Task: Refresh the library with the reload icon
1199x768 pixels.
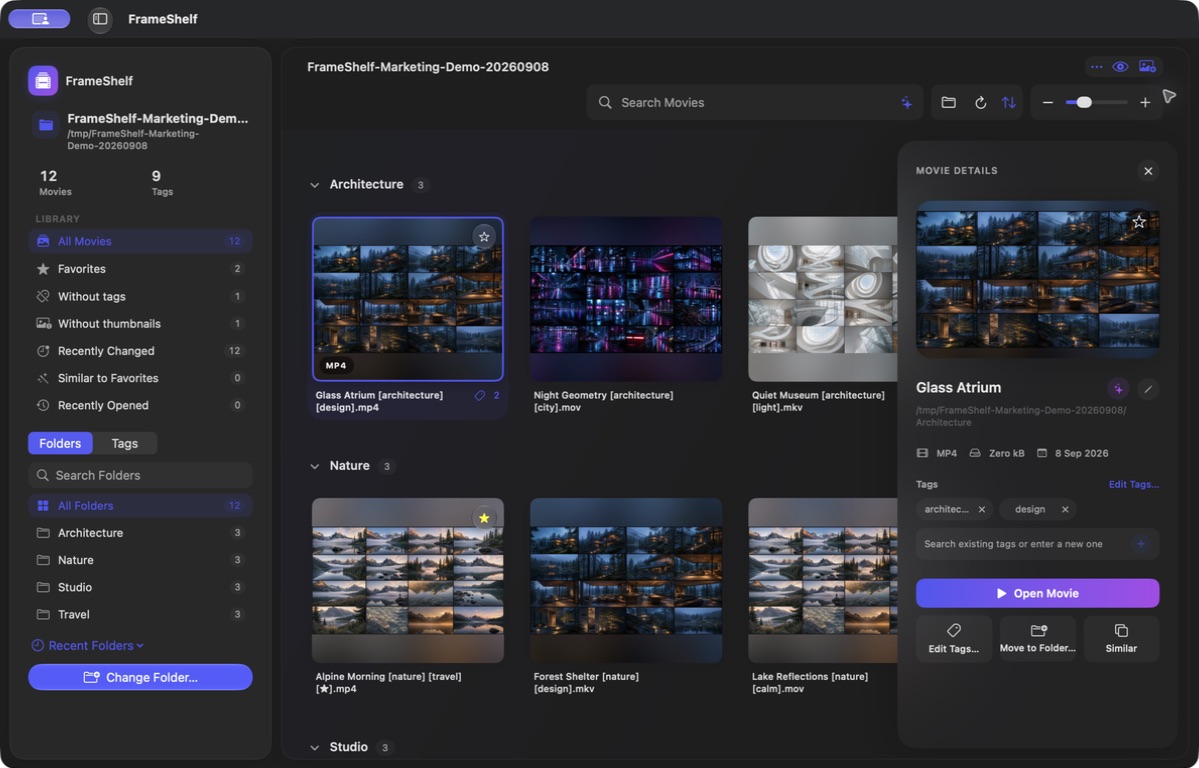Action: click(x=980, y=103)
